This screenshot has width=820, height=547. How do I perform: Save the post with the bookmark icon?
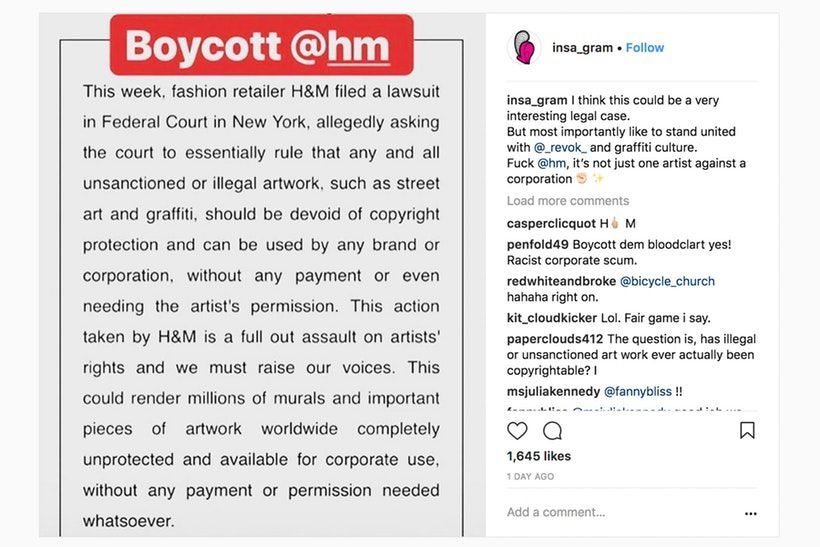coord(747,431)
